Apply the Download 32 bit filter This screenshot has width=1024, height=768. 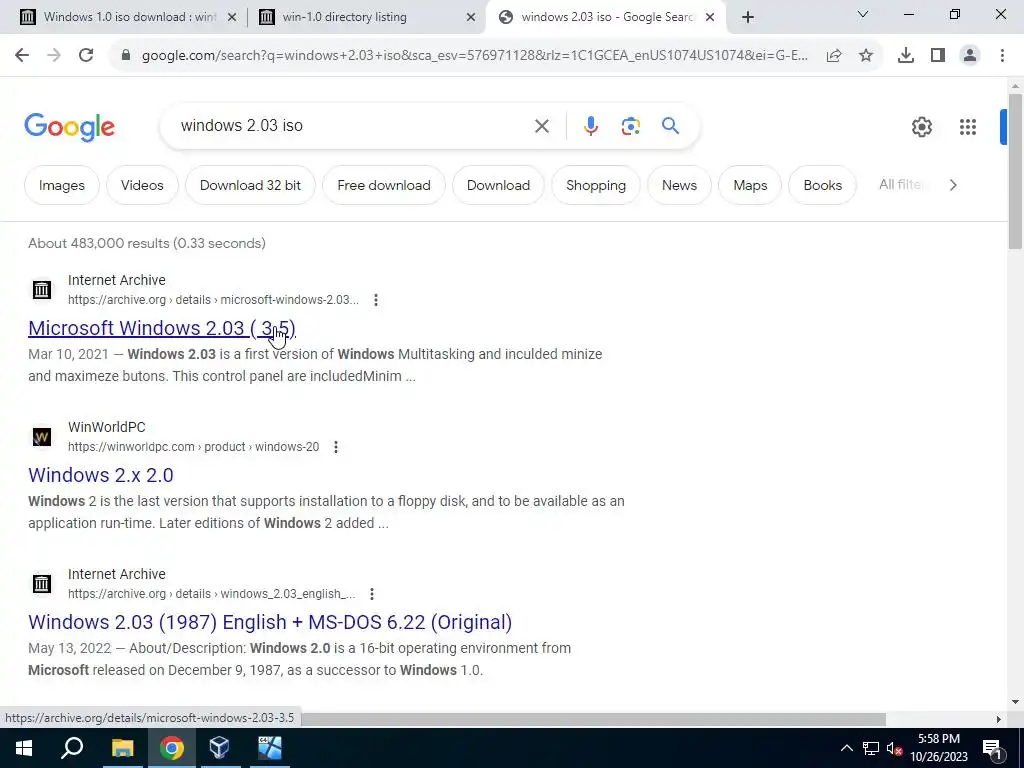(x=250, y=185)
